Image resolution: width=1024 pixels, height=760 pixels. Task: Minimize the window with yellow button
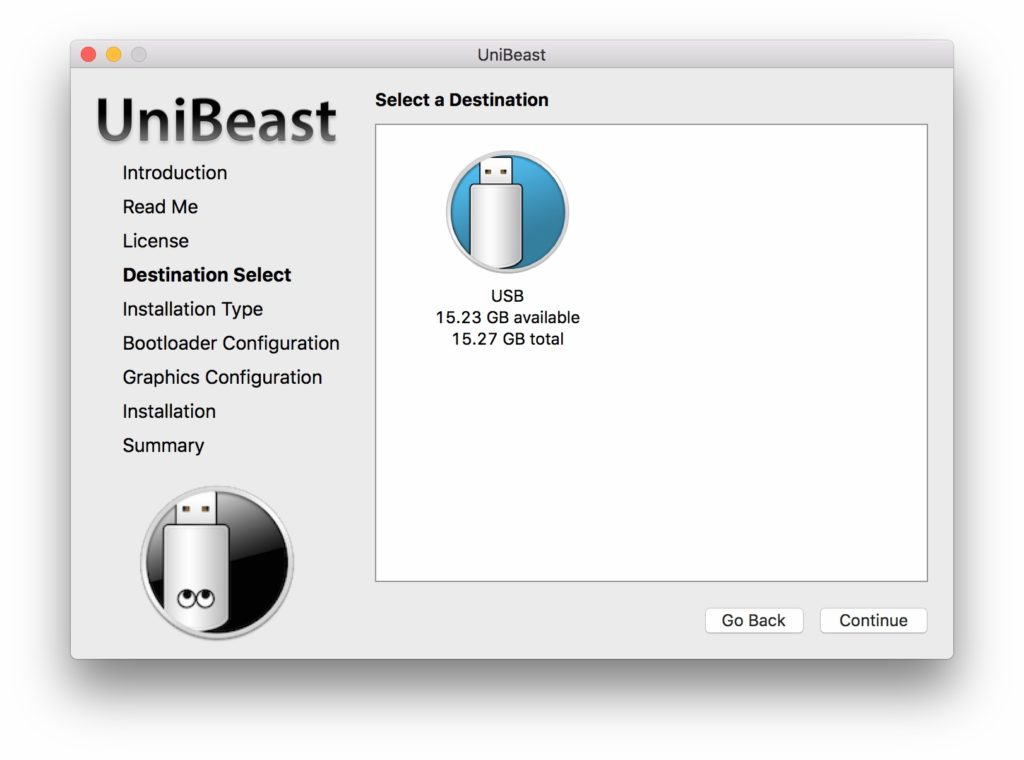114,54
